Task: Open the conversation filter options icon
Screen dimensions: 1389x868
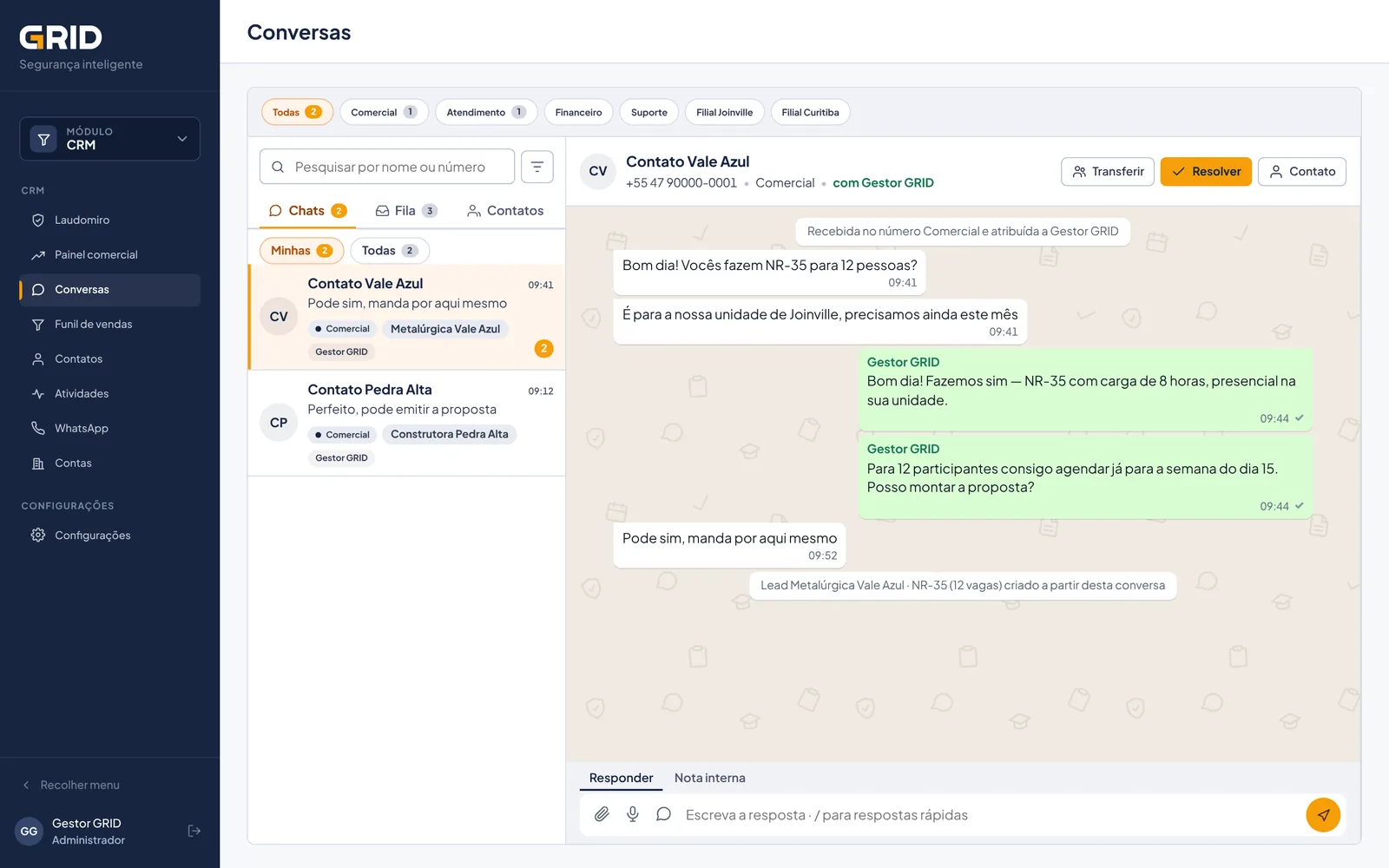Action: pos(537,167)
